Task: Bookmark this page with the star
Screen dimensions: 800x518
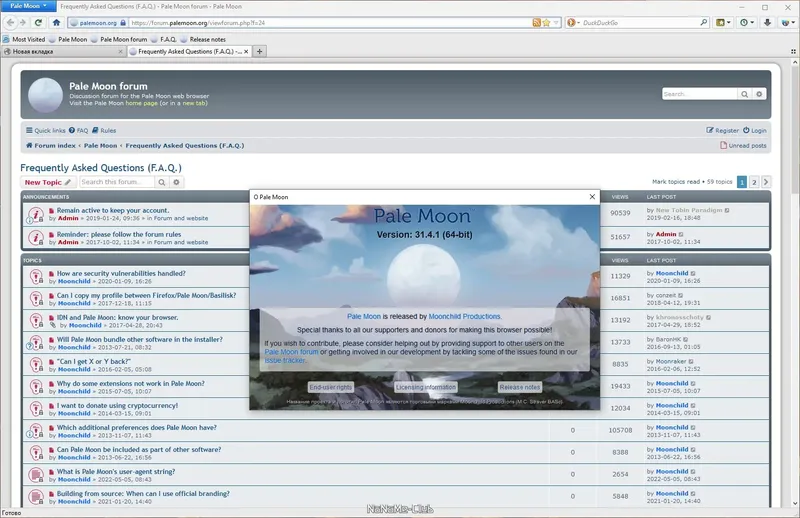Action: click(x=546, y=23)
